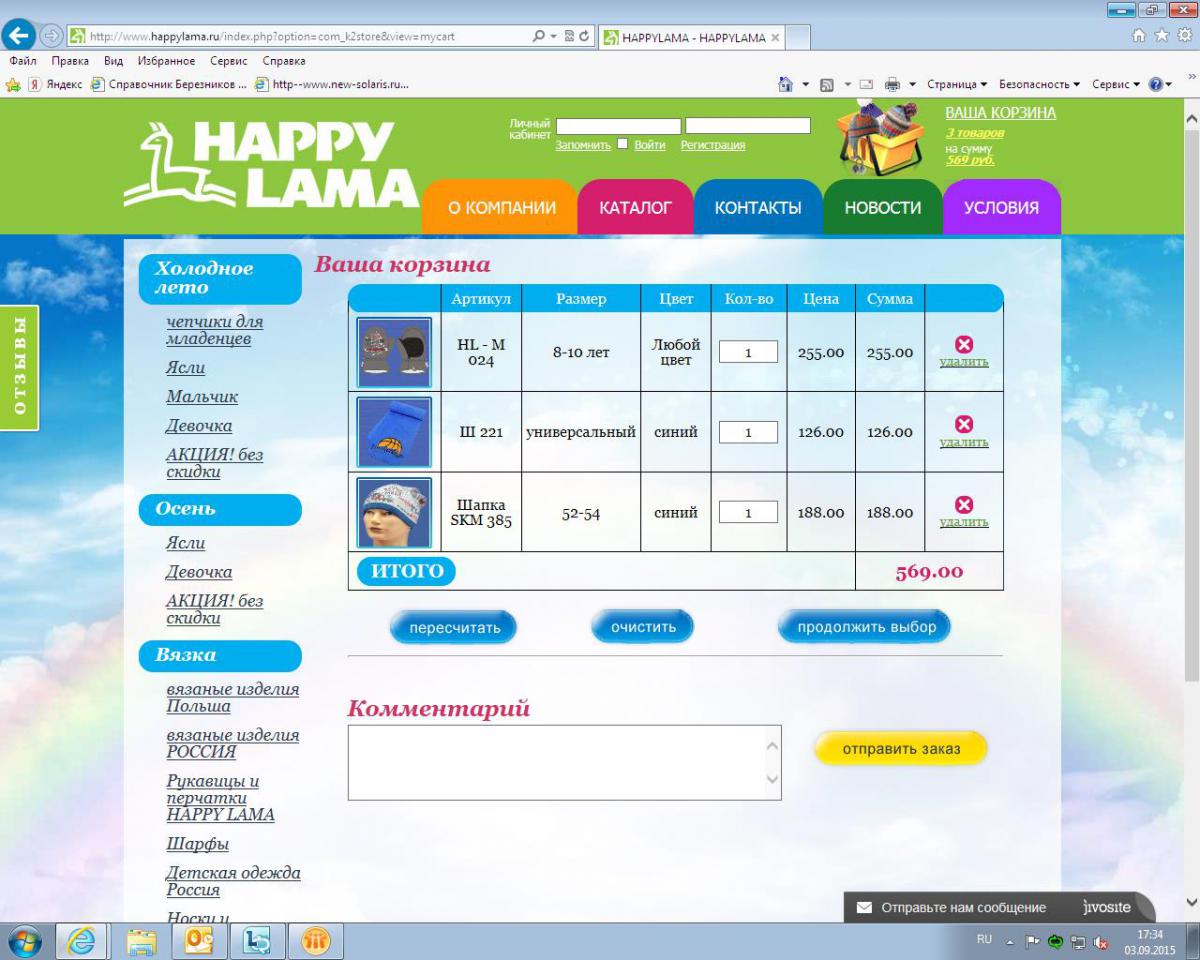
Task: Expand the Страница dropdown menu
Action: pos(956,85)
